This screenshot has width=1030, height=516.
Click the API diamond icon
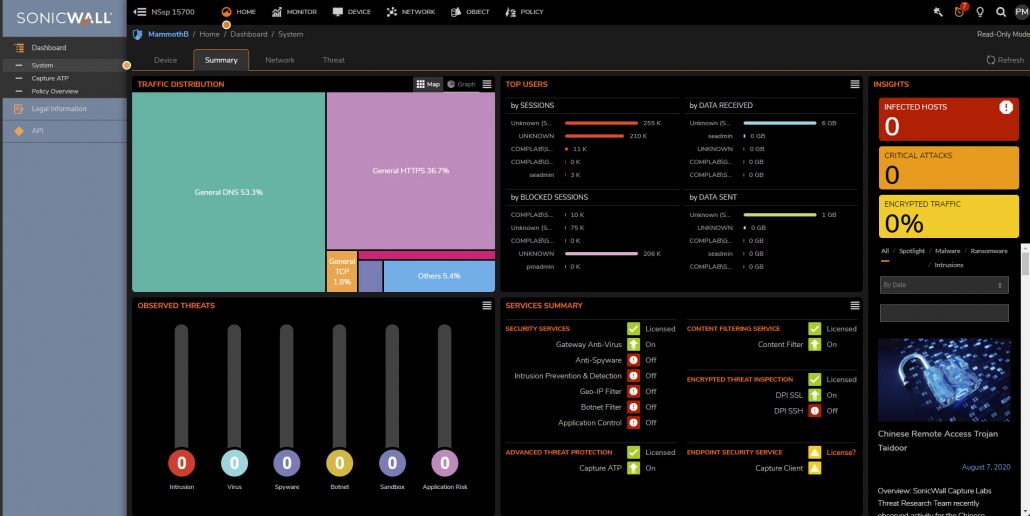[x=19, y=131]
